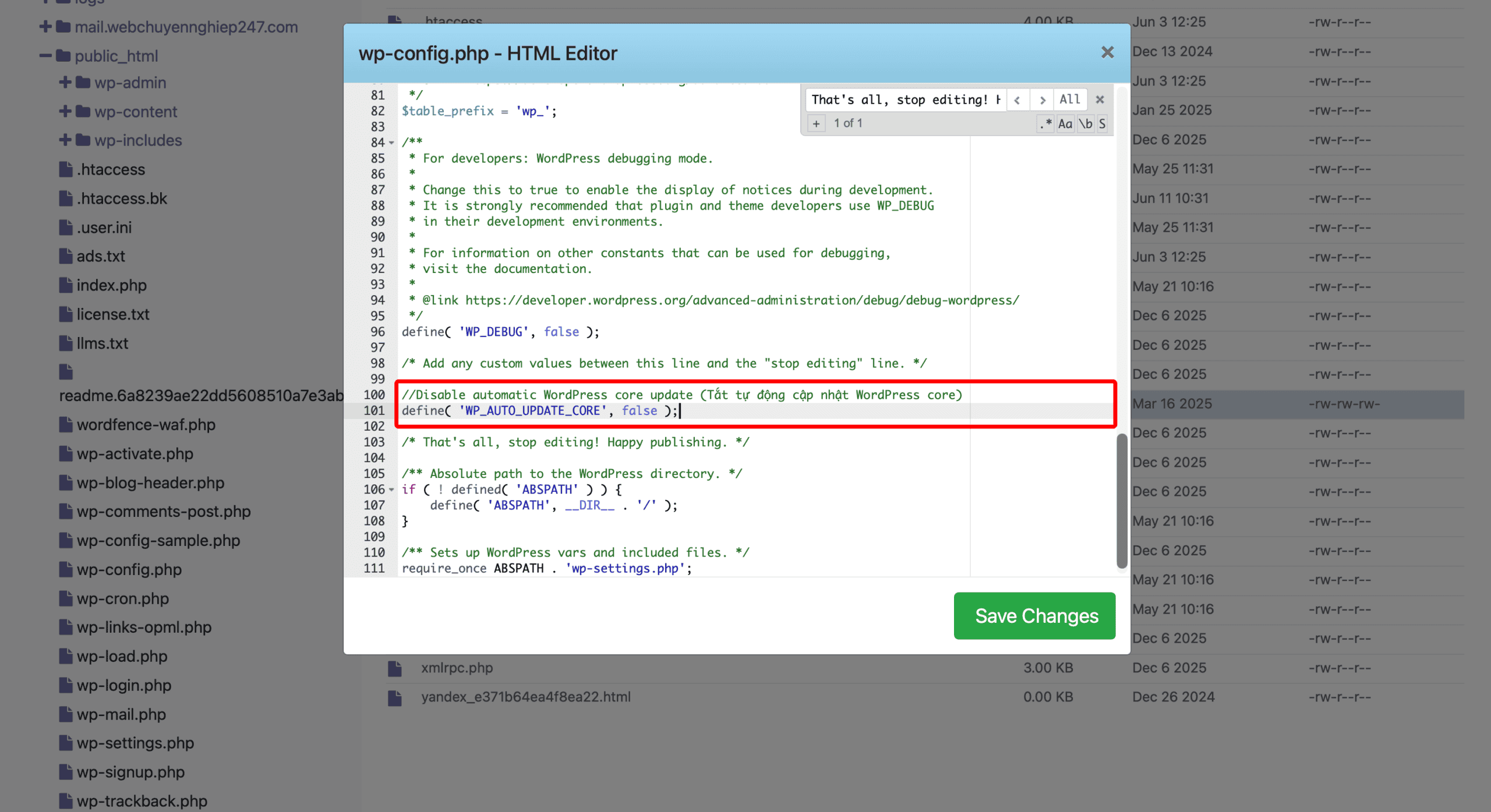Click line number 103 in gutter
Image resolution: width=1491 pixels, height=812 pixels.
coord(374,442)
